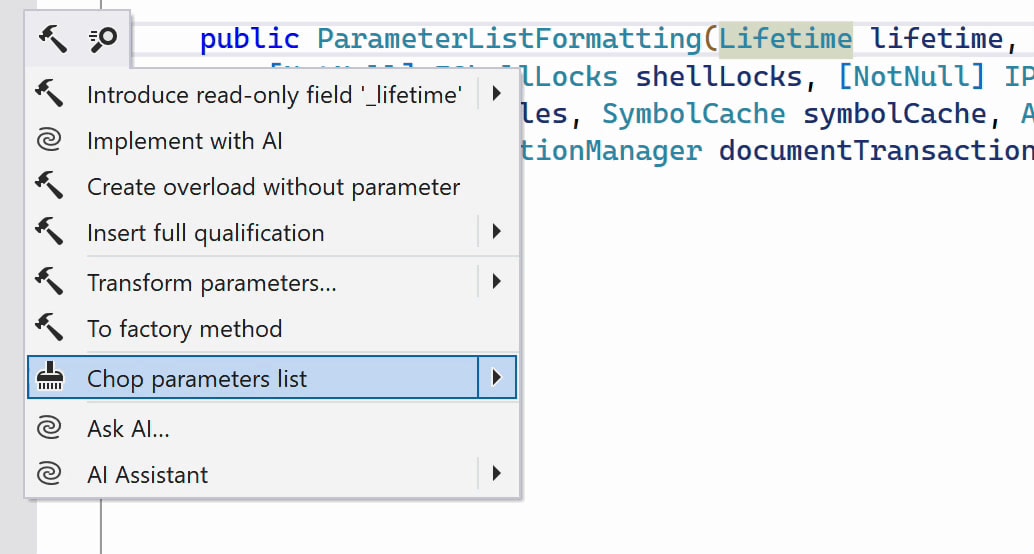Viewport: 1034px width, 554px height.
Task: Expand the AI Assistant submenu arrow
Action: [x=497, y=475]
